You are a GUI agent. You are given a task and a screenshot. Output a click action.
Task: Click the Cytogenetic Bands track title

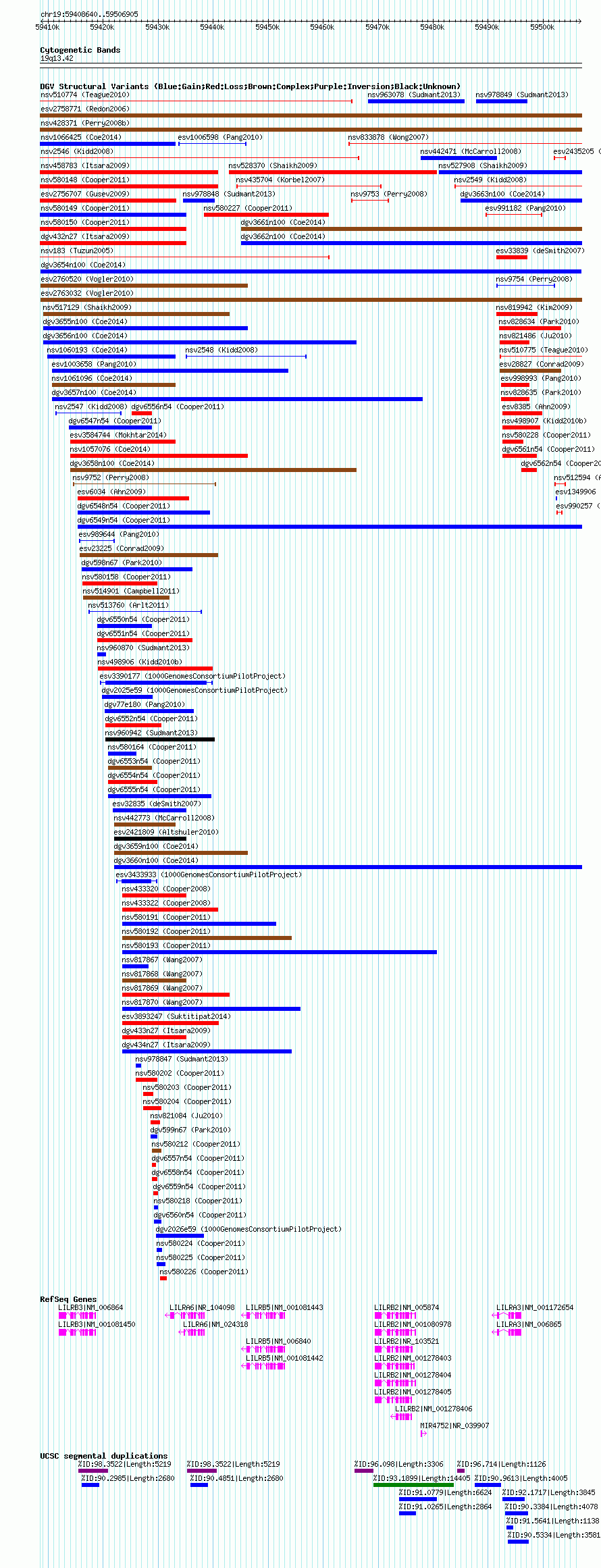[x=80, y=50]
